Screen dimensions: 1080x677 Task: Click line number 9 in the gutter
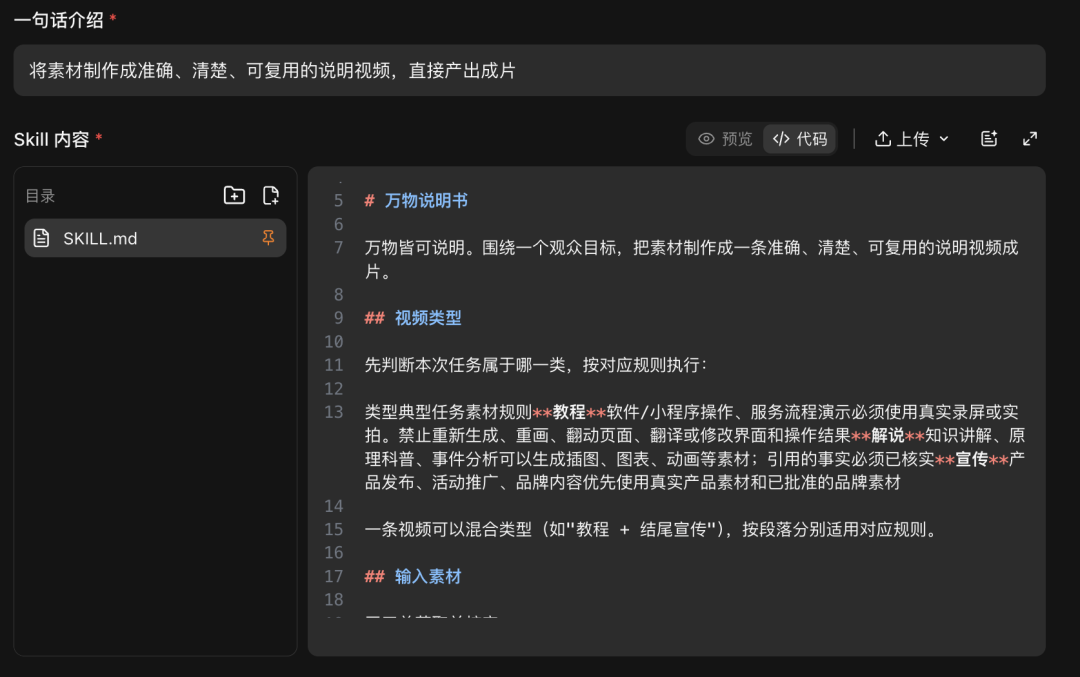point(338,318)
